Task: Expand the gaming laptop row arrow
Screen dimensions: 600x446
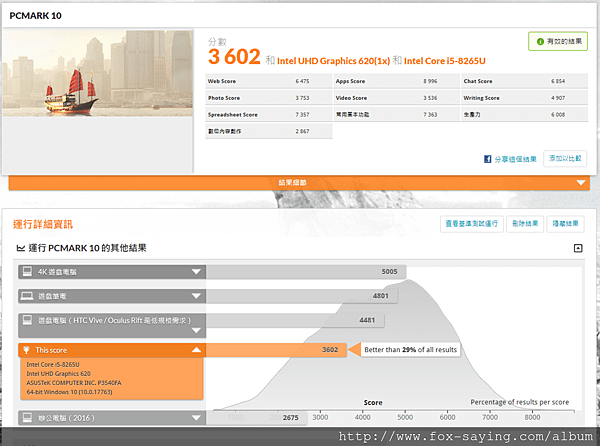Action: click(x=196, y=296)
